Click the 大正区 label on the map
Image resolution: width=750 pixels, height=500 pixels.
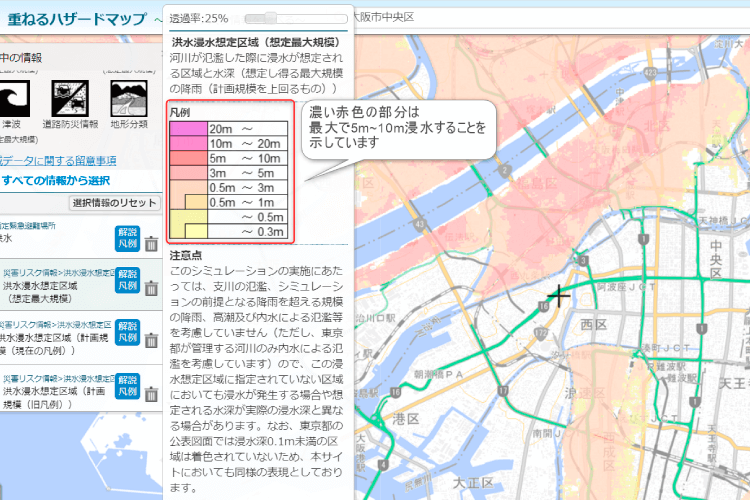(473, 482)
